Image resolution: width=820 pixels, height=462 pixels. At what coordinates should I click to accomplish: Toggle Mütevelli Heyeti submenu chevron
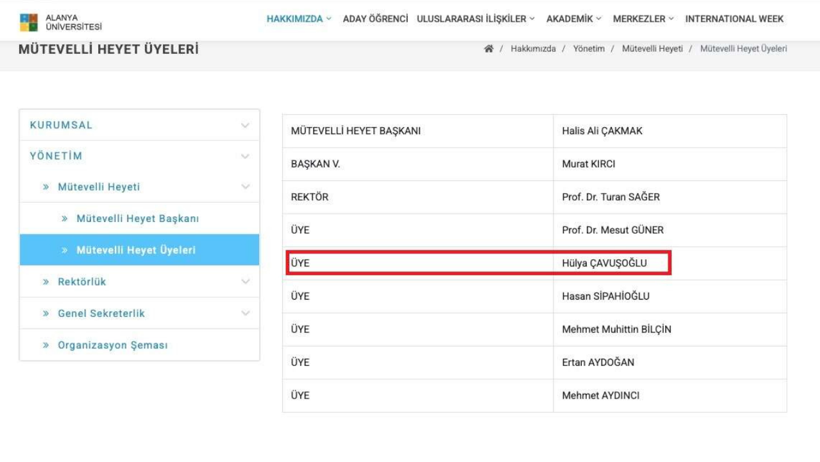(245, 187)
